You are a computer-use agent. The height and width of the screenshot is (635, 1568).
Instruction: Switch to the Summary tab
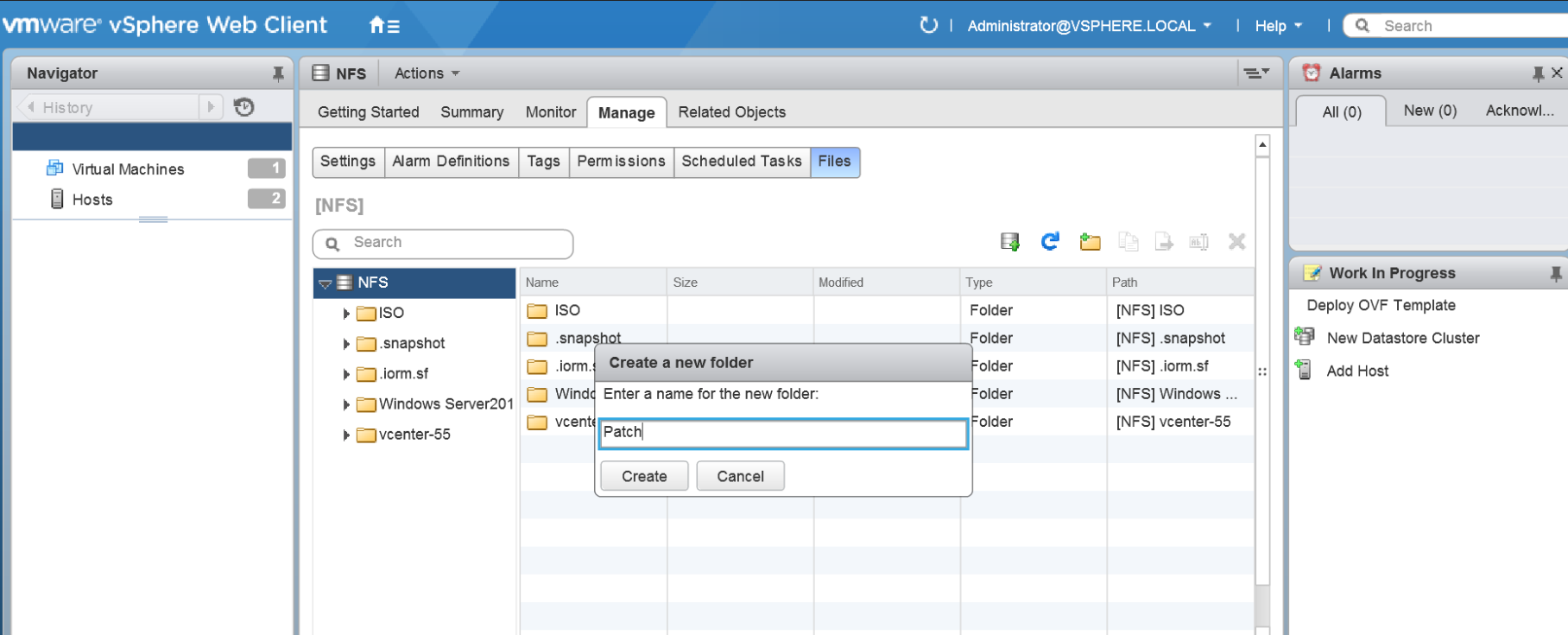[471, 112]
